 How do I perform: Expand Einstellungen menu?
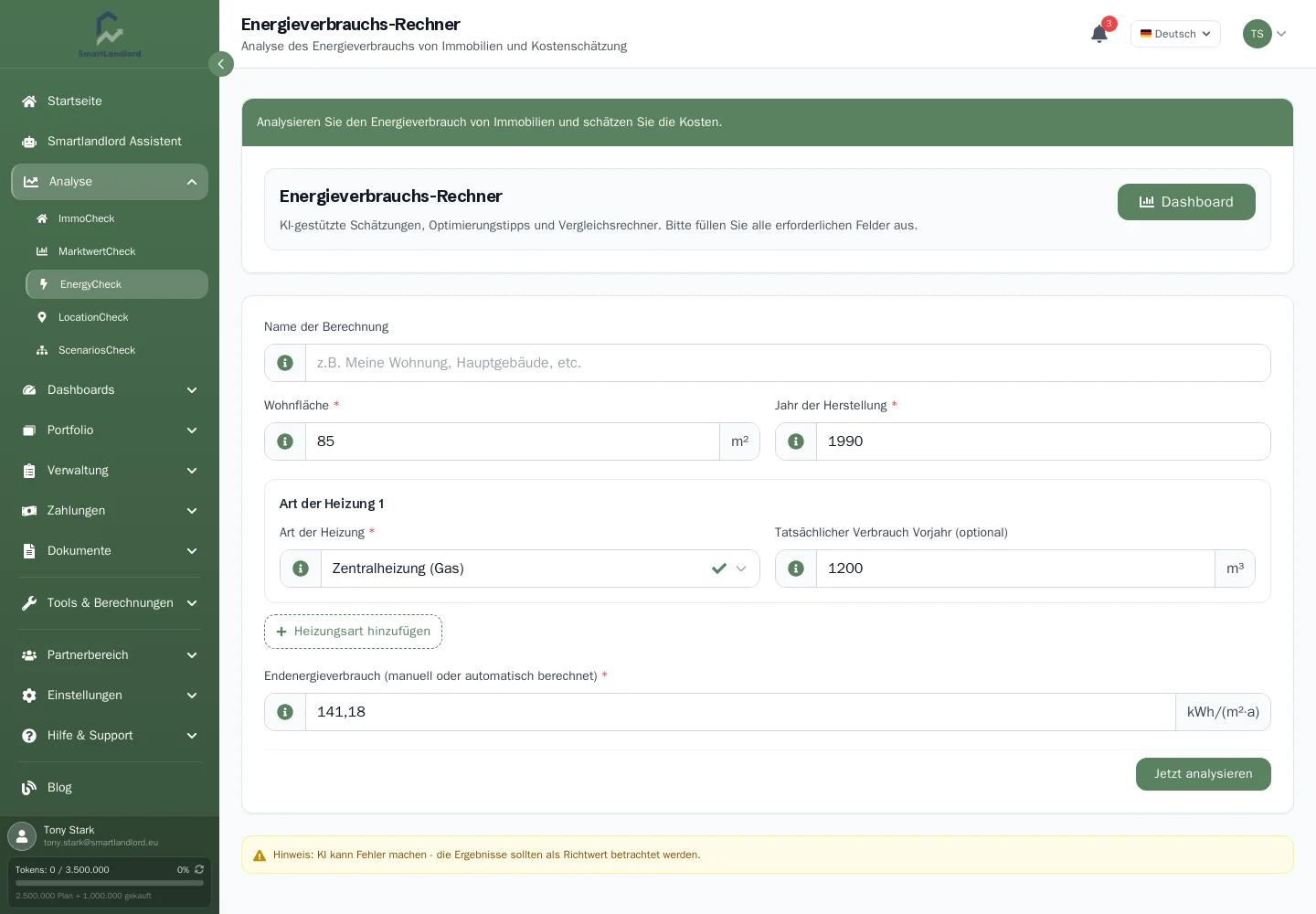(110, 696)
